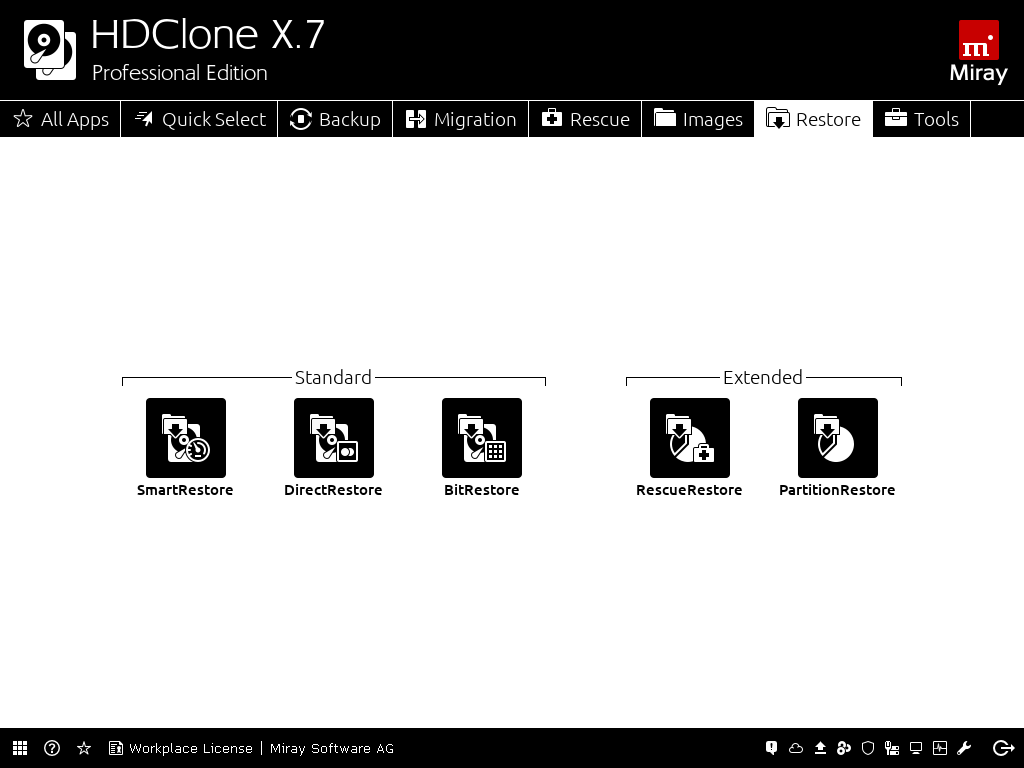This screenshot has width=1024, height=768.
Task: Switch to the Backup tab
Action: click(x=335, y=119)
